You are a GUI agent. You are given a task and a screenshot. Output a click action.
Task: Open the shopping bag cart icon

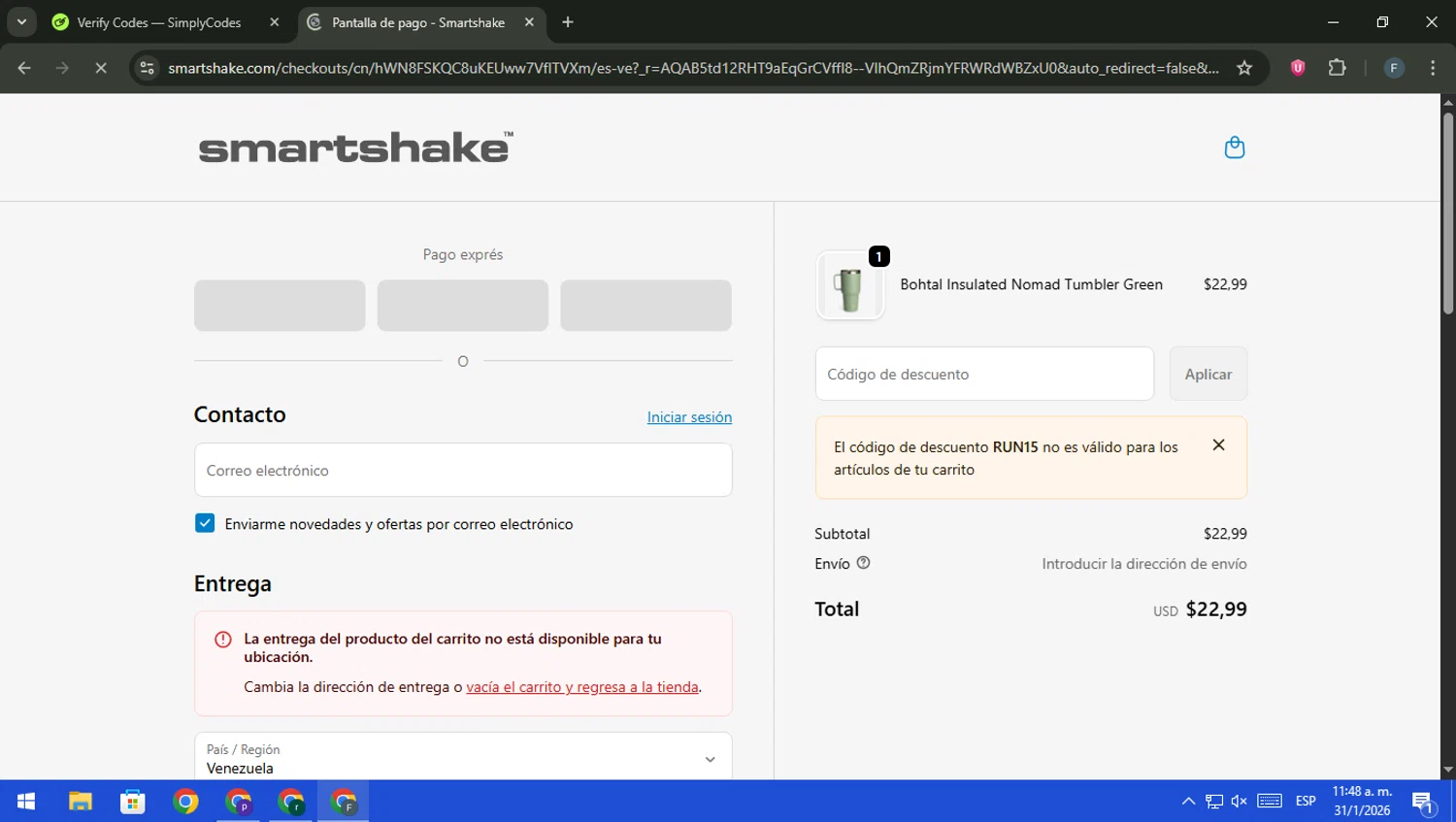1234,148
